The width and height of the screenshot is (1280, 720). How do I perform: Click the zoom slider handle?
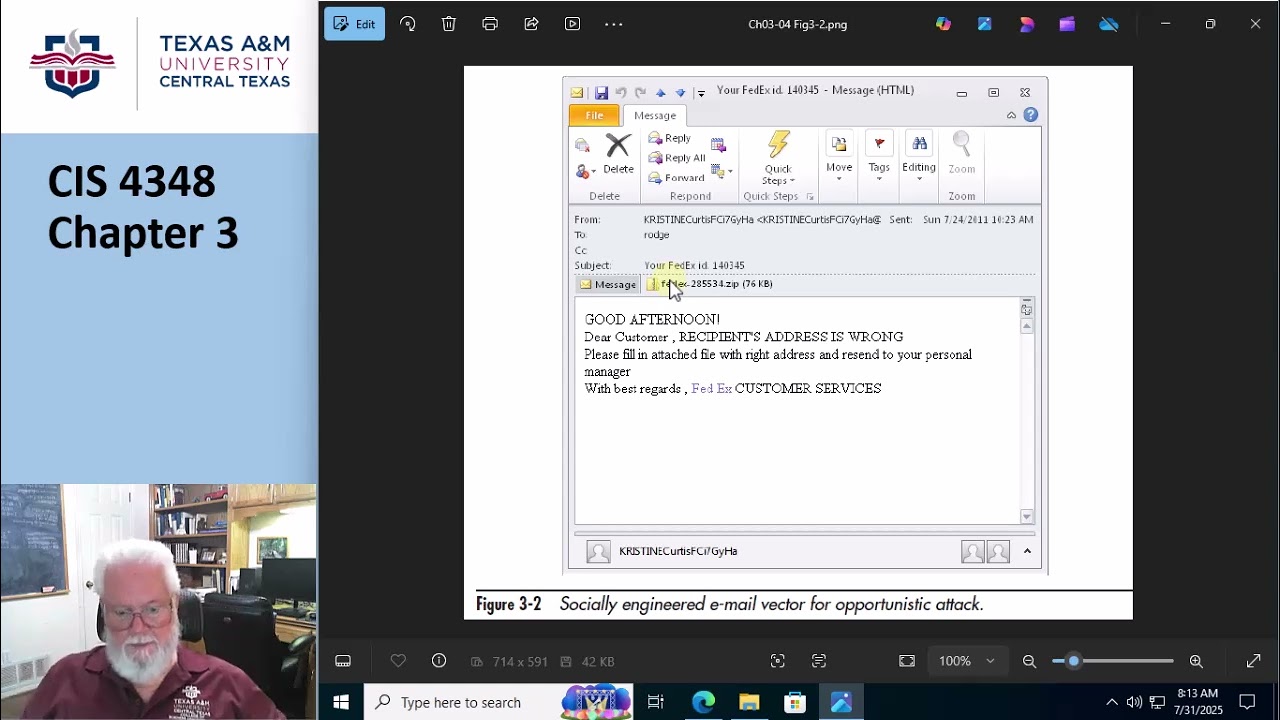click(x=1074, y=661)
